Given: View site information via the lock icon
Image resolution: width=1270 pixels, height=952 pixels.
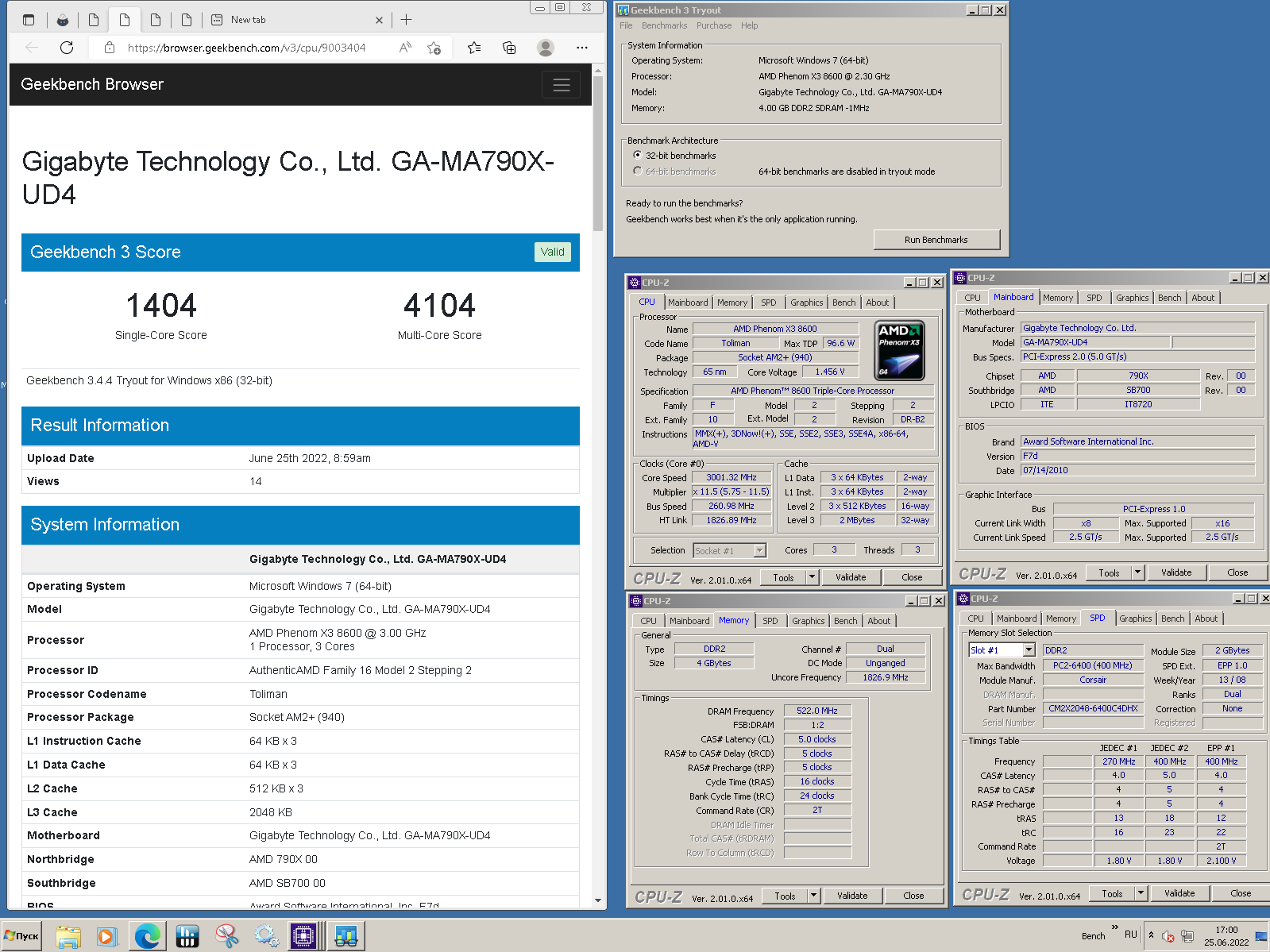Looking at the screenshot, I should pos(110,48).
